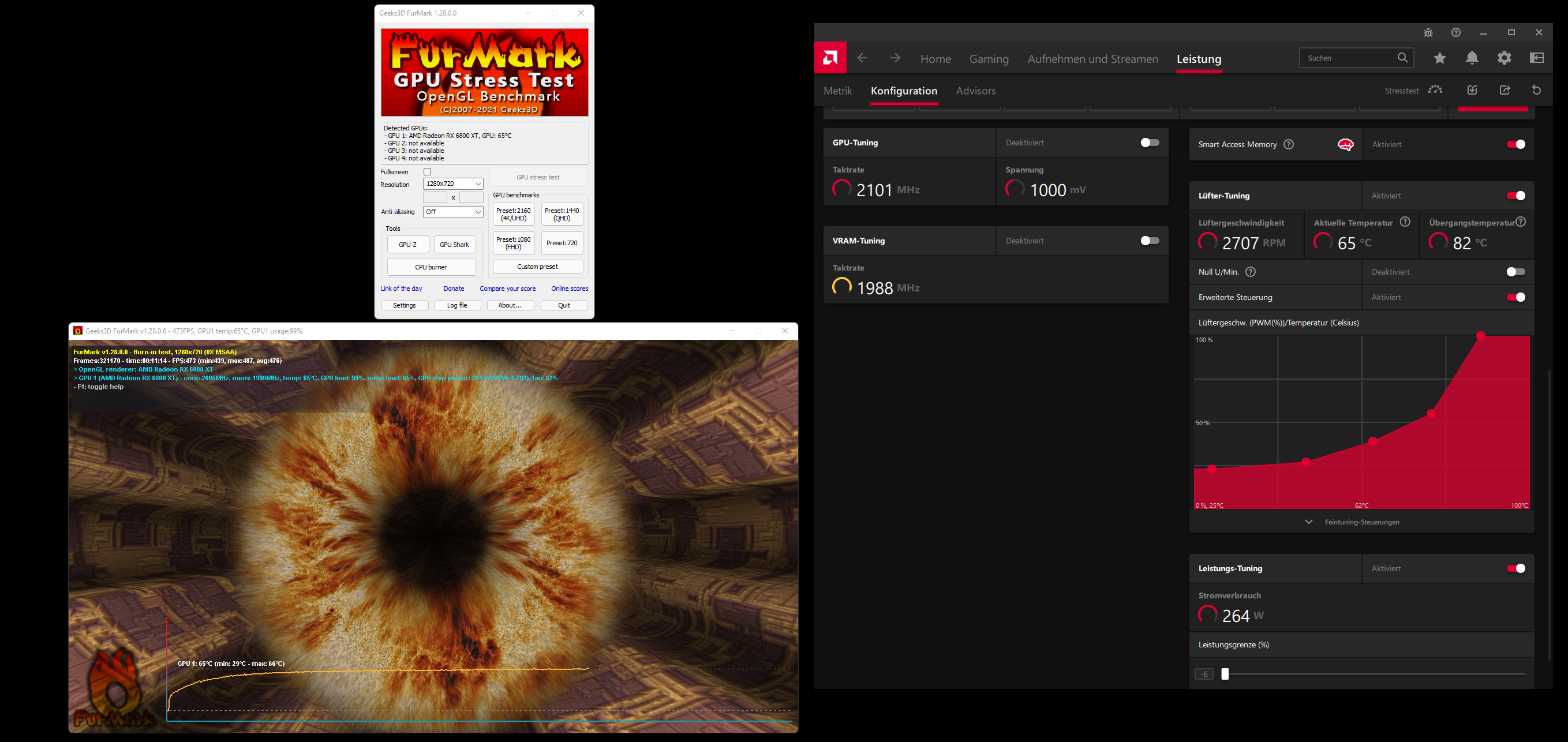Enable the GPU-Tuning toggle
This screenshot has height=742, width=1568.
pyautogui.click(x=1149, y=143)
